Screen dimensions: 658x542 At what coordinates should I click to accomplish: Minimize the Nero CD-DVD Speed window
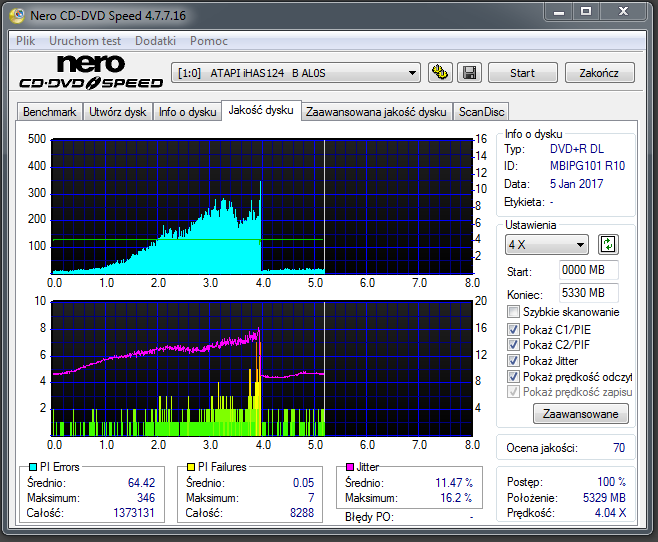[x=559, y=12]
